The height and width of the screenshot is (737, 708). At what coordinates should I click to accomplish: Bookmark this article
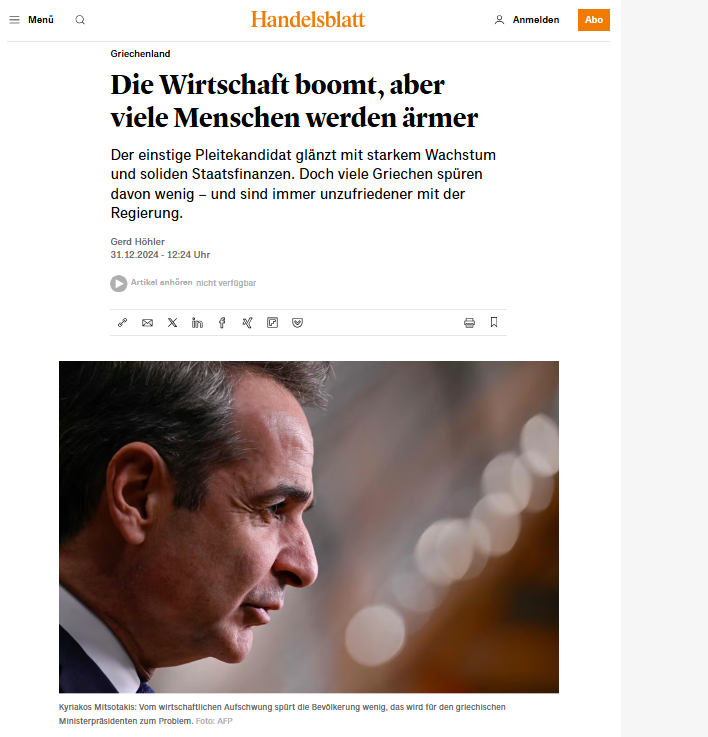(494, 322)
